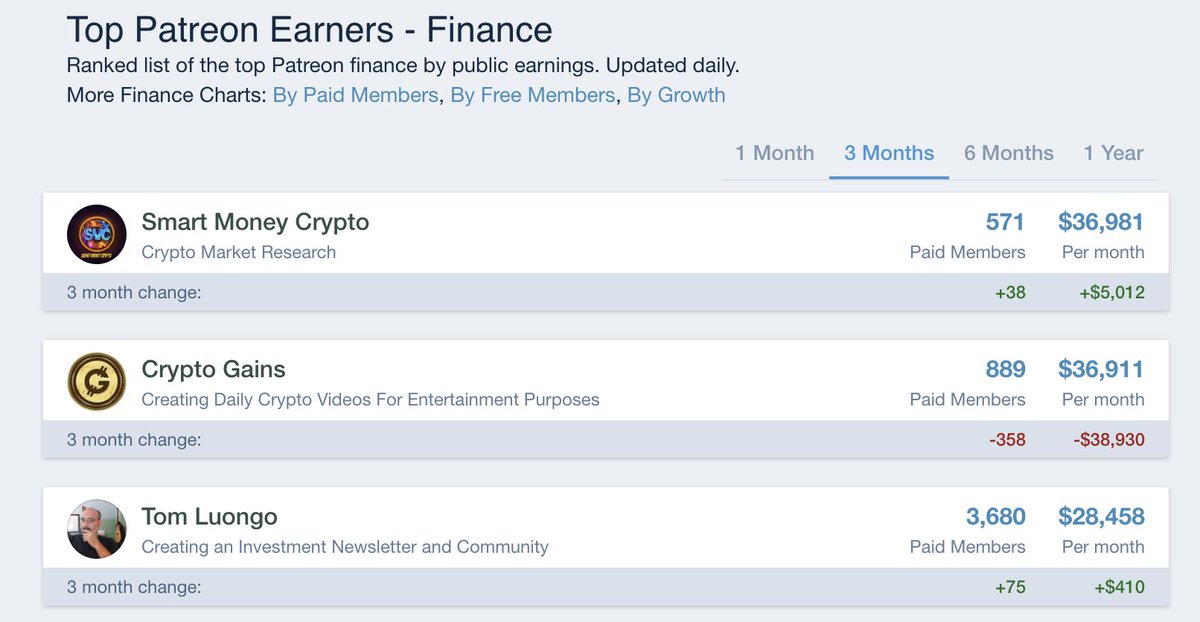Click the Top Patreon Earners - Finance heading
This screenshot has height=622, width=1200.
coord(310,29)
